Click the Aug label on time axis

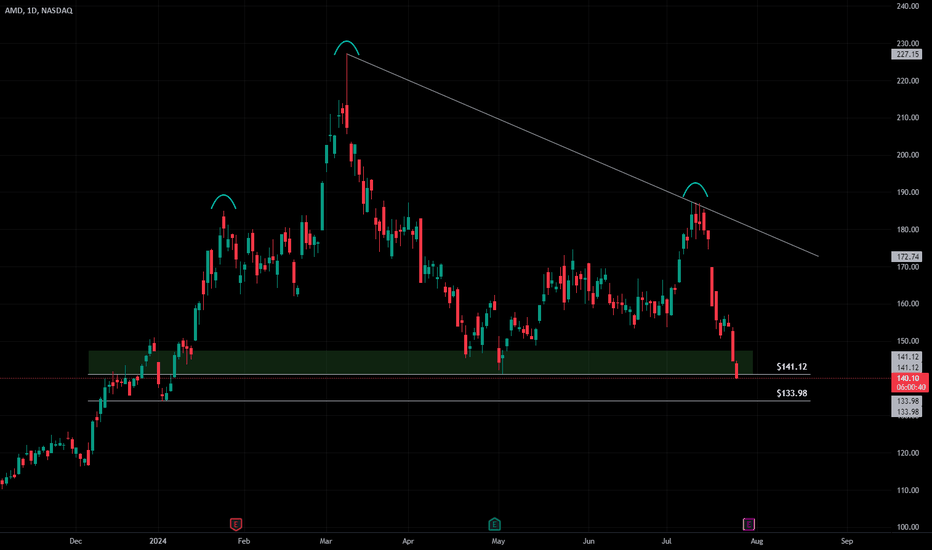(x=757, y=541)
